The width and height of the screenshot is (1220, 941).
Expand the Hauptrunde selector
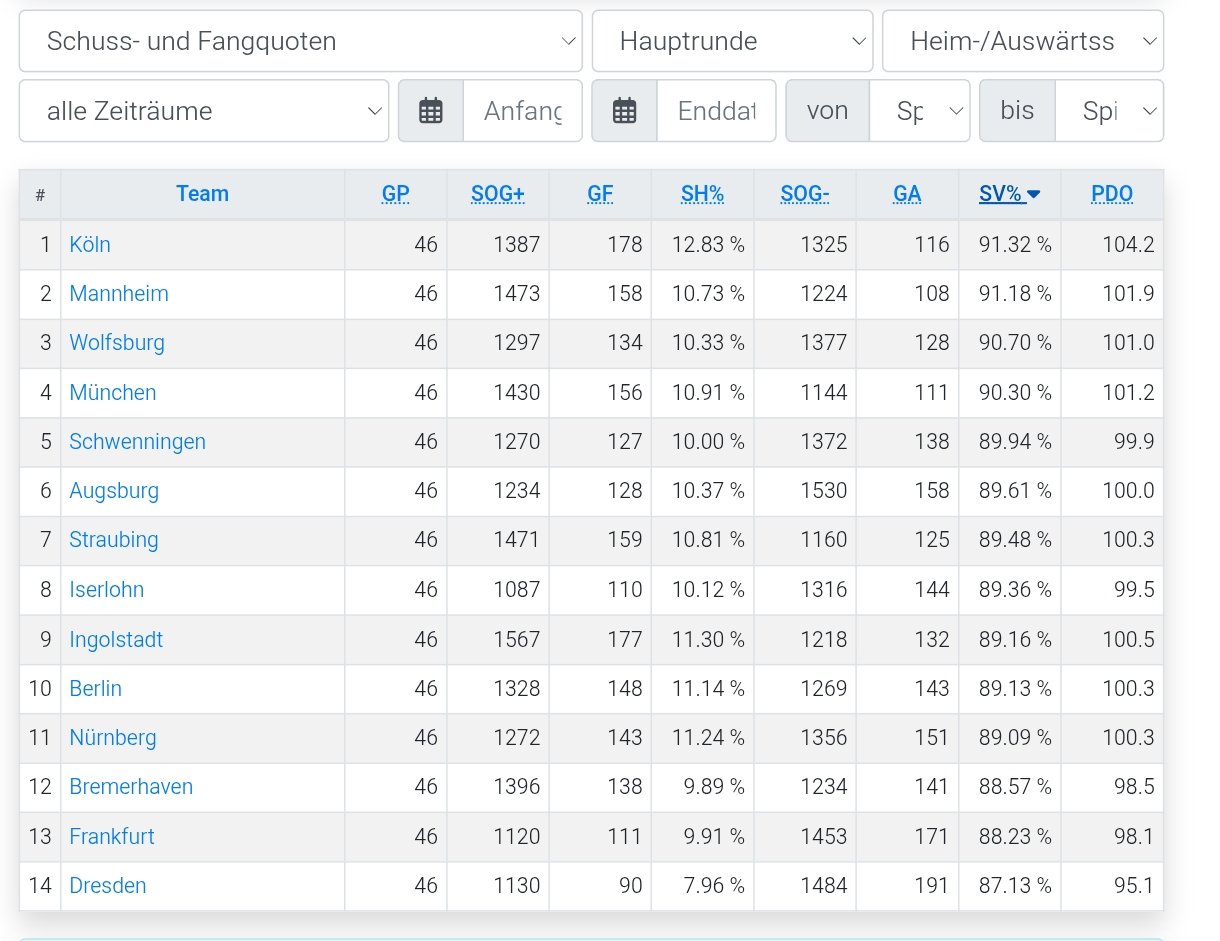tap(732, 41)
